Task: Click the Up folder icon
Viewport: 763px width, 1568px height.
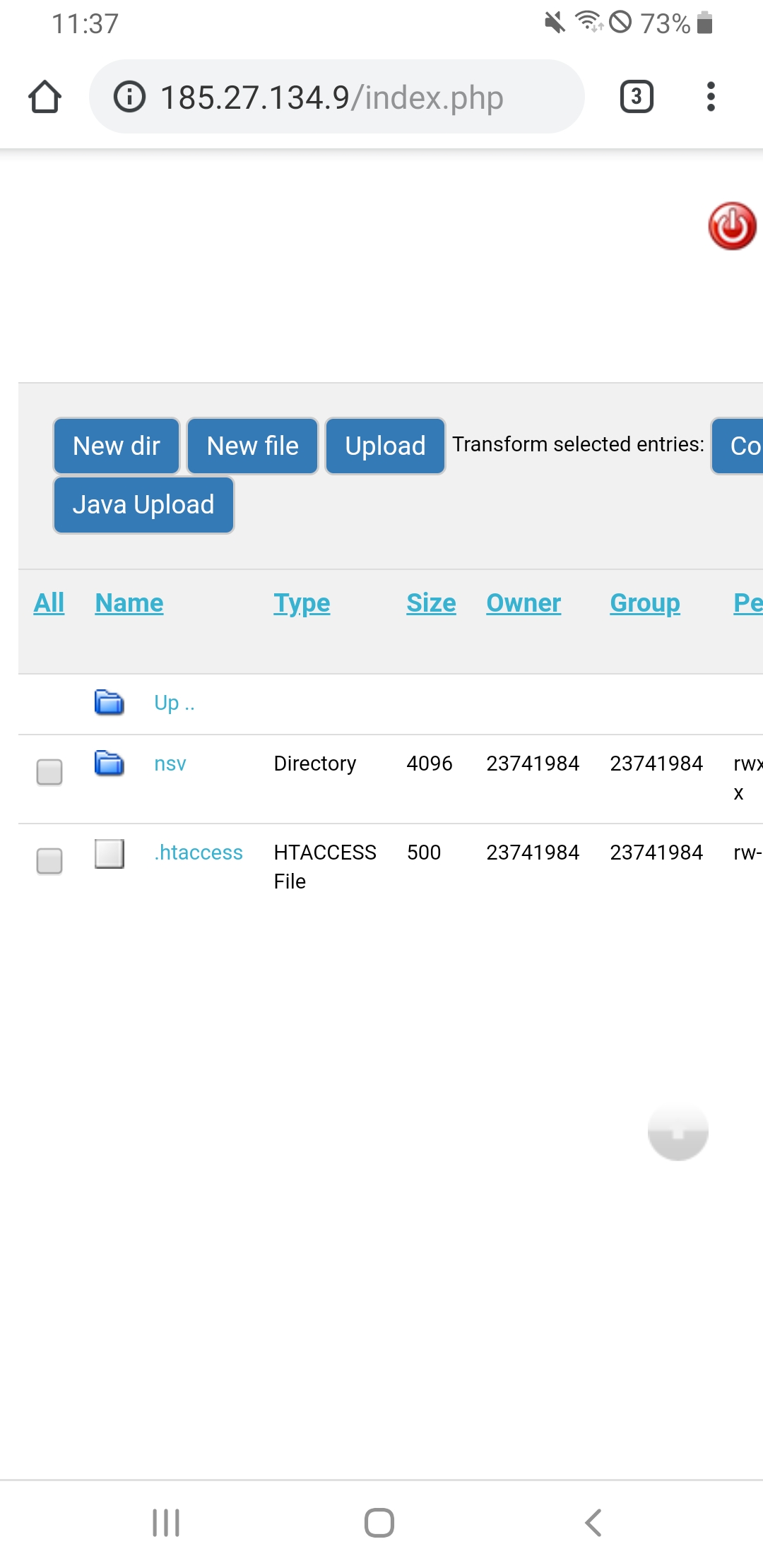Action: 110,703
